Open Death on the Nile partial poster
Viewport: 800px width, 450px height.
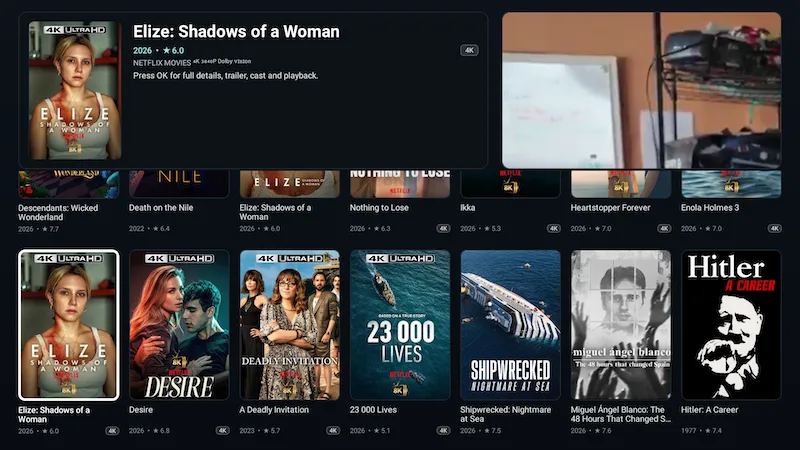(x=179, y=184)
